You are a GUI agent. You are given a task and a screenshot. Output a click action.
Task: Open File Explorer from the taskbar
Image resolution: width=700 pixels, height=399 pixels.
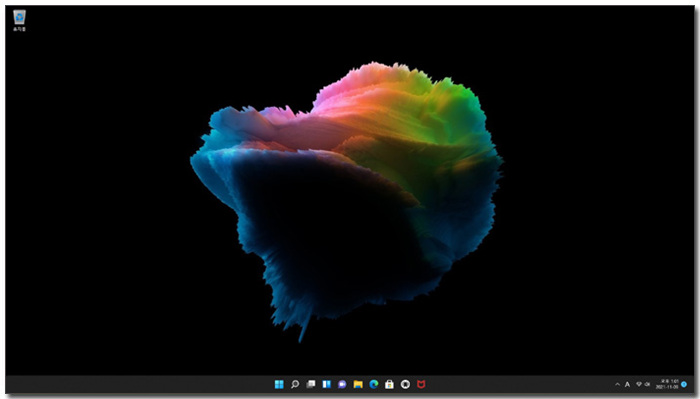click(358, 384)
